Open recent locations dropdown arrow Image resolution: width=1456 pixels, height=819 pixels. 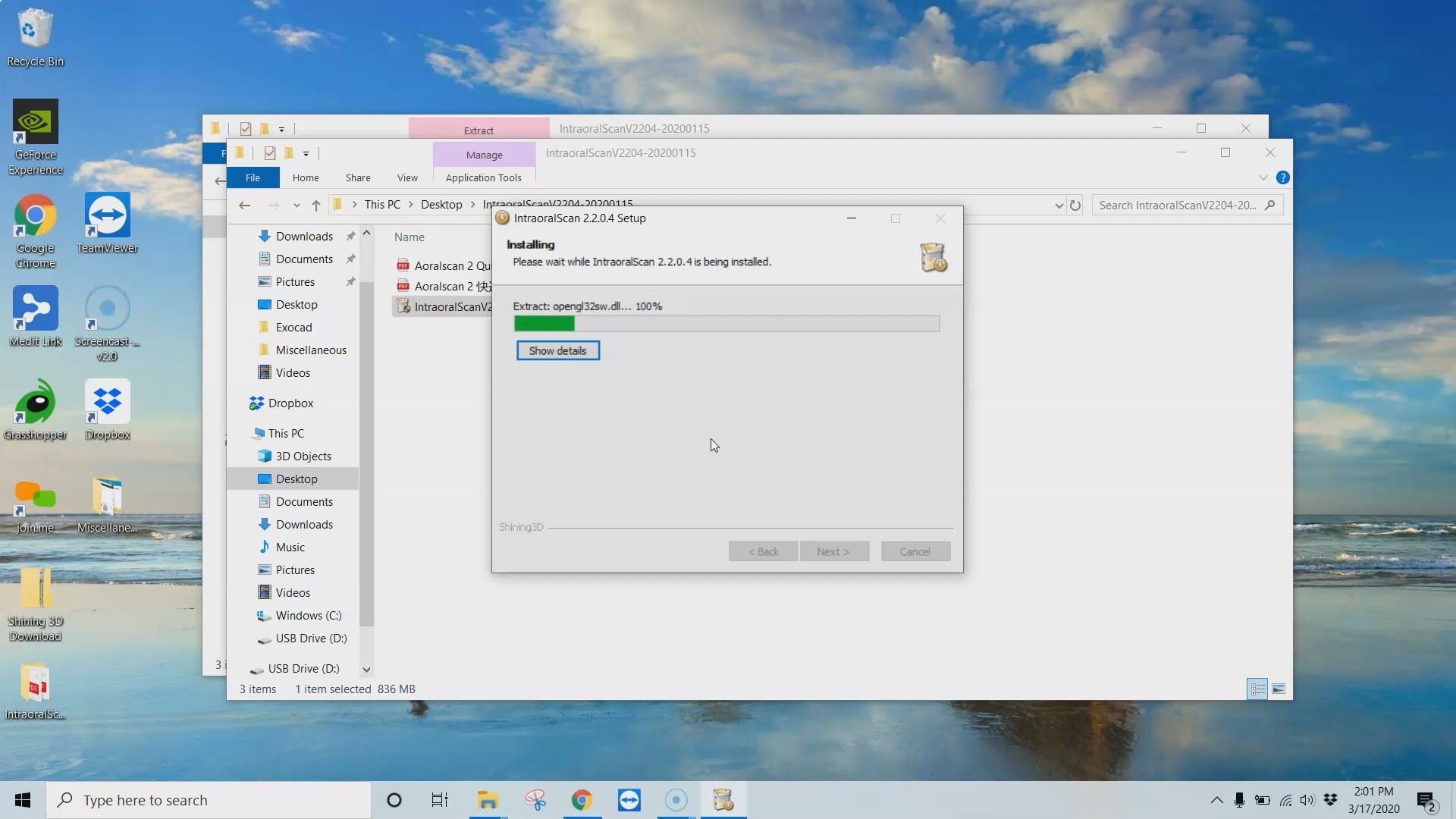point(297,206)
